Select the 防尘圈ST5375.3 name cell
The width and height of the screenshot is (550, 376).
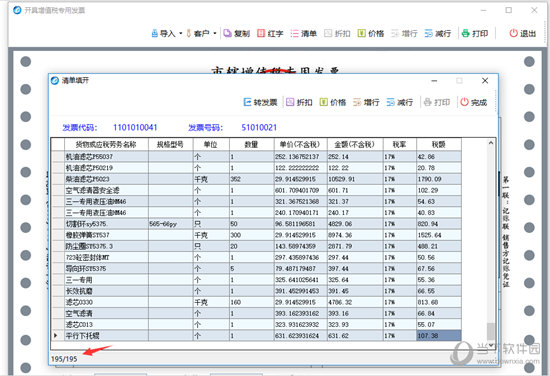pyautogui.click(x=106, y=246)
